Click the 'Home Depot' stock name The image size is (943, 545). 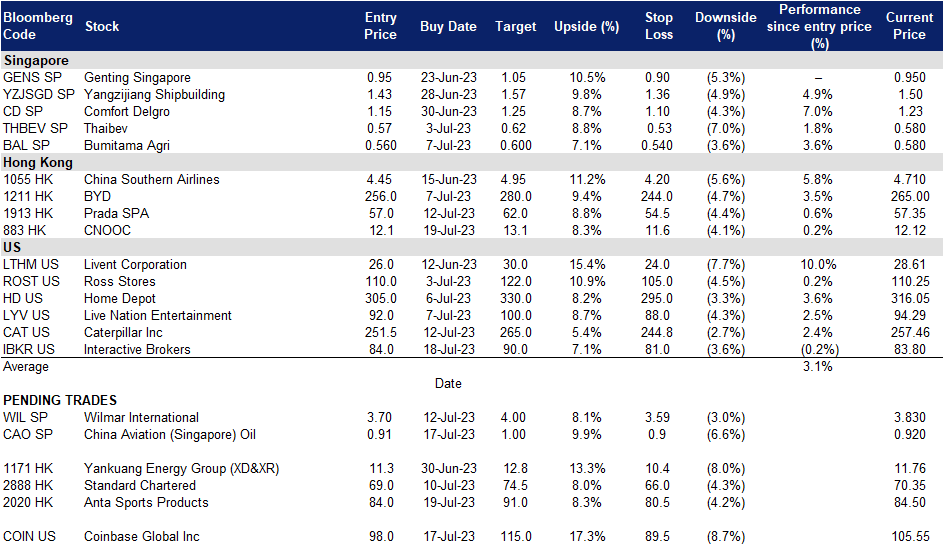pyautogui.click(x=120, y=298)
